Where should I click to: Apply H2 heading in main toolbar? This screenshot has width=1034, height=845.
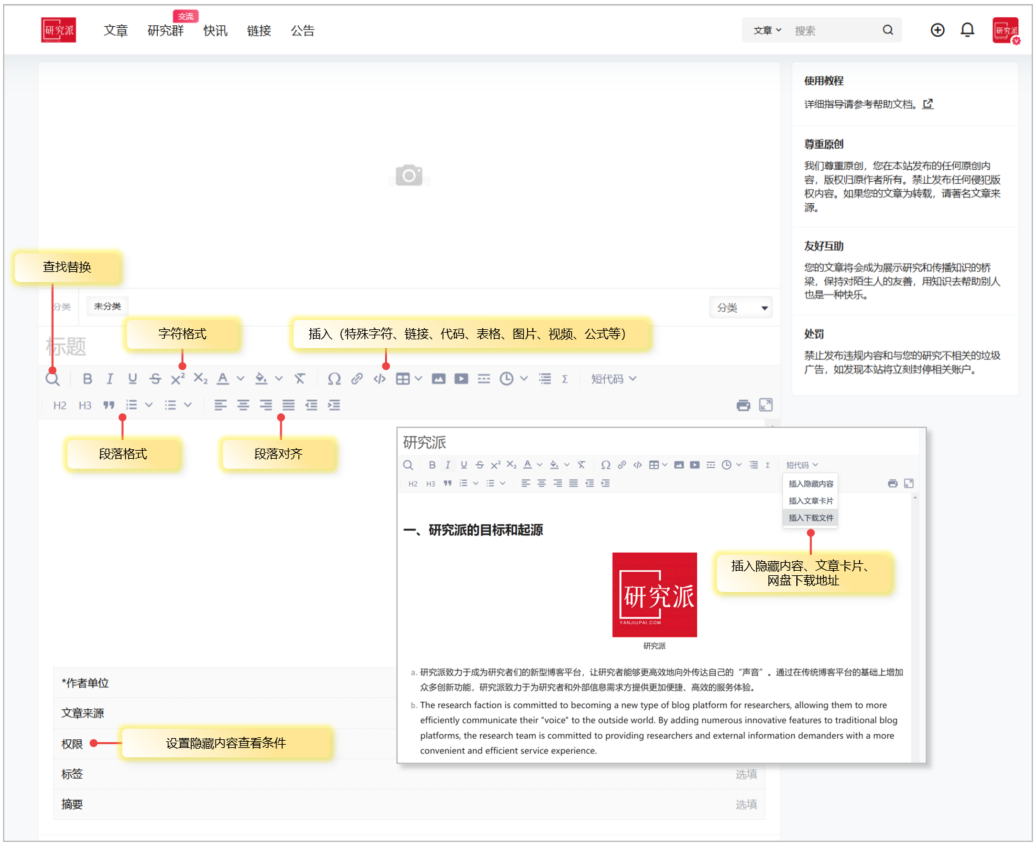pos(60,405)
